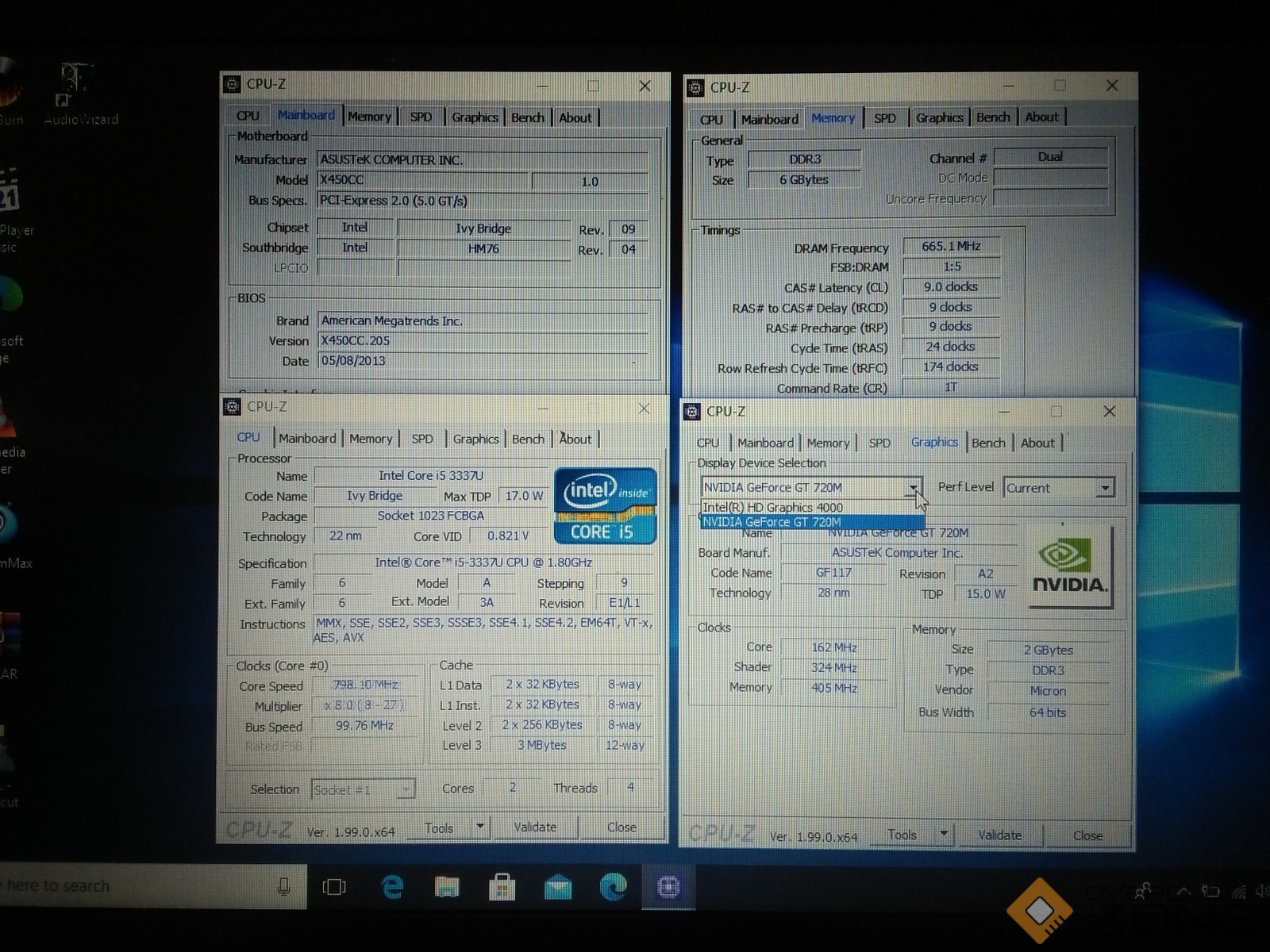The height and width of the screenshot is (952, 1270).
Task: Click Validate in the Graphics window
Action: coord(999,835)
